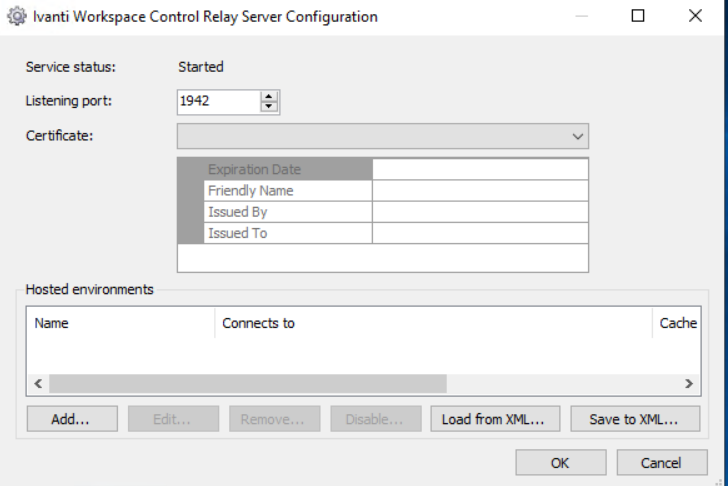This screenshot has height=486, width=728.
Task: Sort by the Name column header
Action: click(x=121, y=323)
